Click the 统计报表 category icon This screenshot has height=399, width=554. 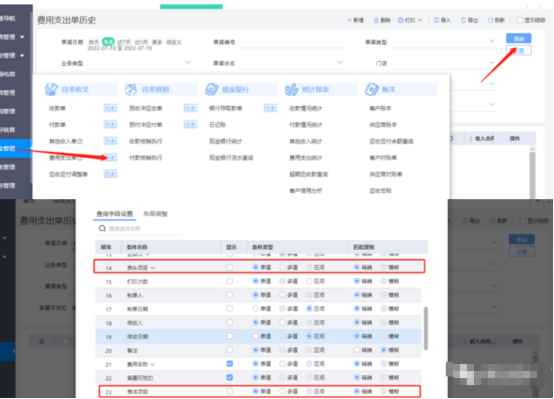[x=292, y=89]
